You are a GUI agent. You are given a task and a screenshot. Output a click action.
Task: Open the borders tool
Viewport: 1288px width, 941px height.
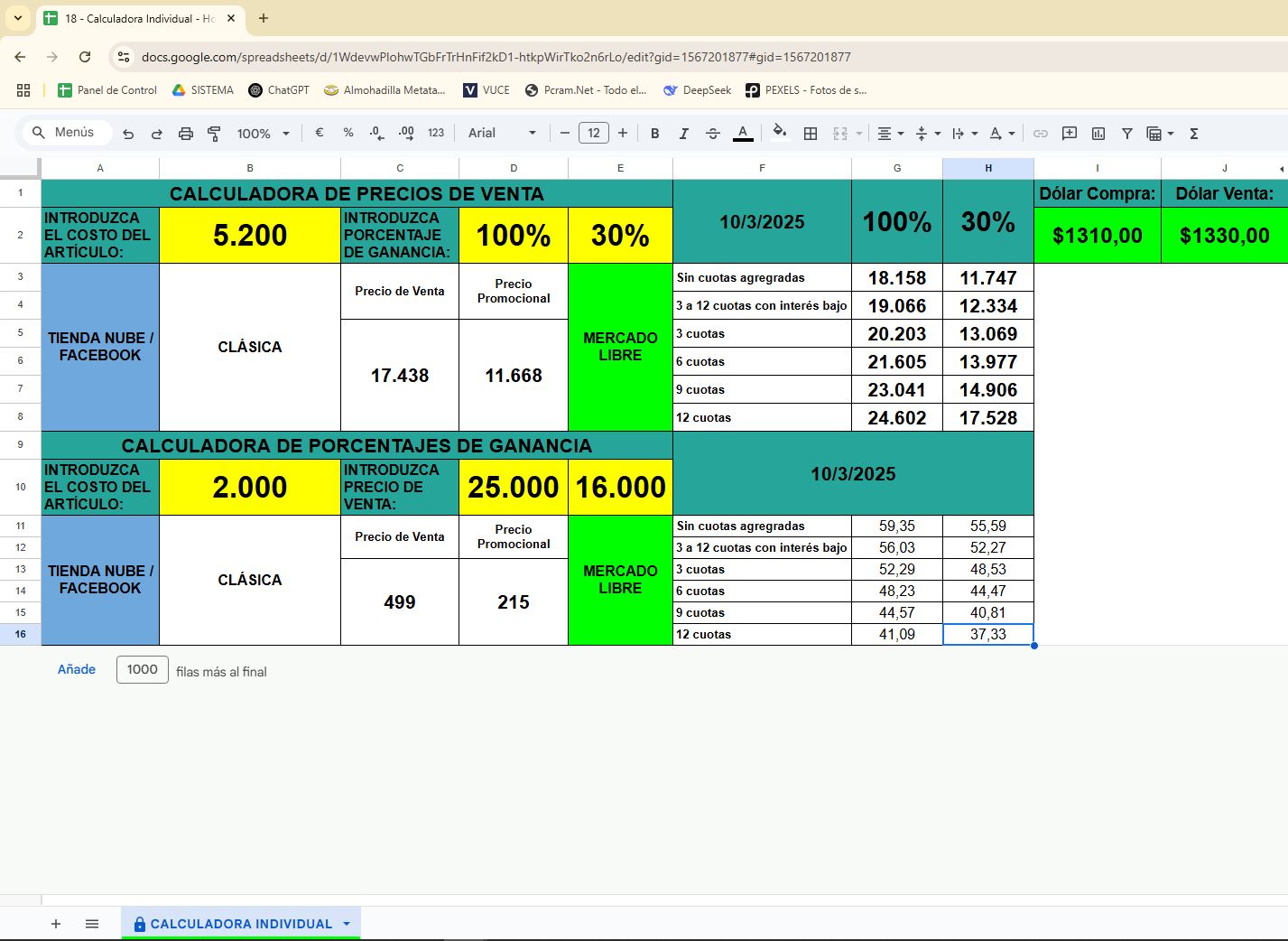click(811, 134)
